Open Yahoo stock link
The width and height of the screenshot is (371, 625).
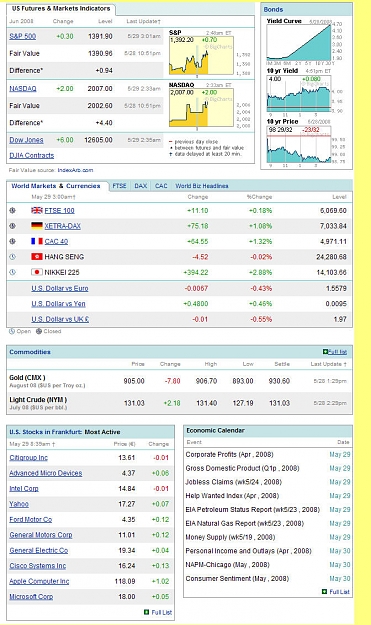point(19,504)
